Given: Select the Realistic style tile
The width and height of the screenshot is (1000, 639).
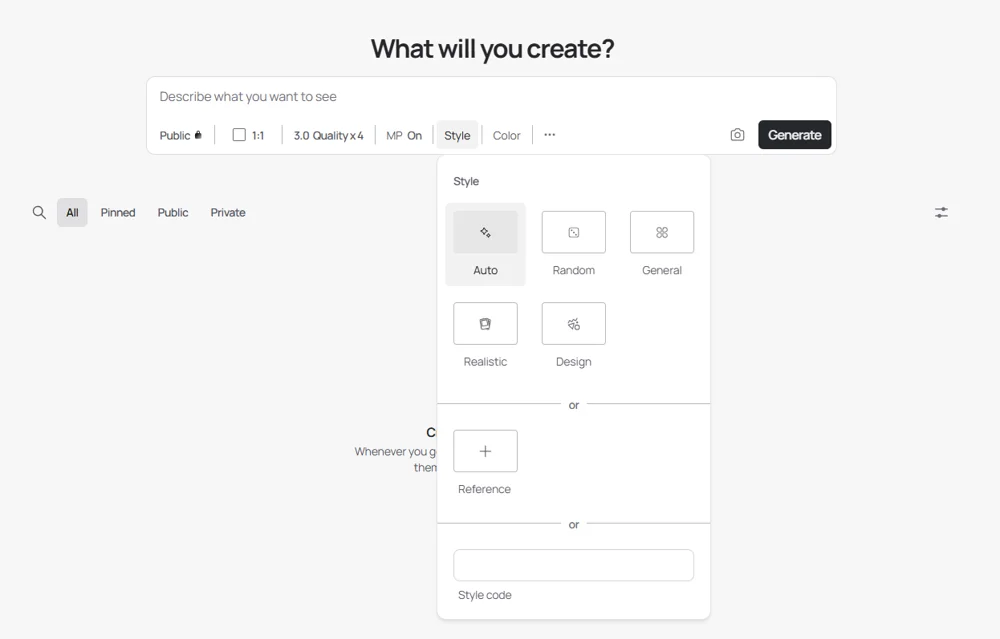Looking at the screenshot, I should 485,323.
